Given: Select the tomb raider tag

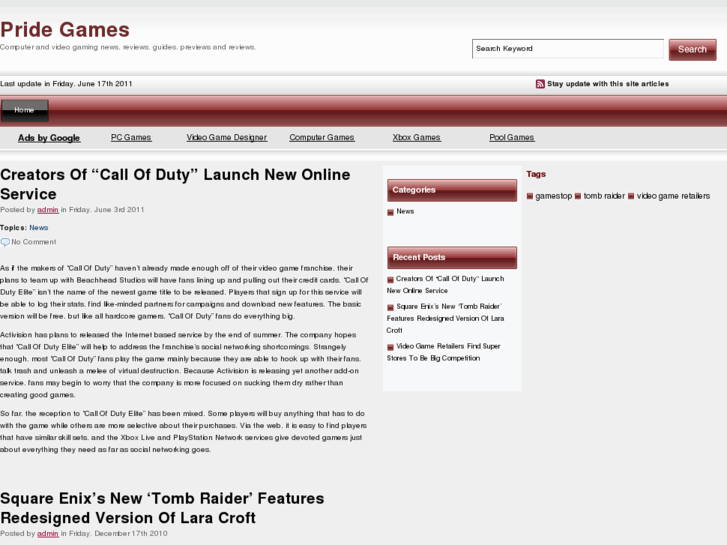Looking at the screenshot, I should (604, 196).
